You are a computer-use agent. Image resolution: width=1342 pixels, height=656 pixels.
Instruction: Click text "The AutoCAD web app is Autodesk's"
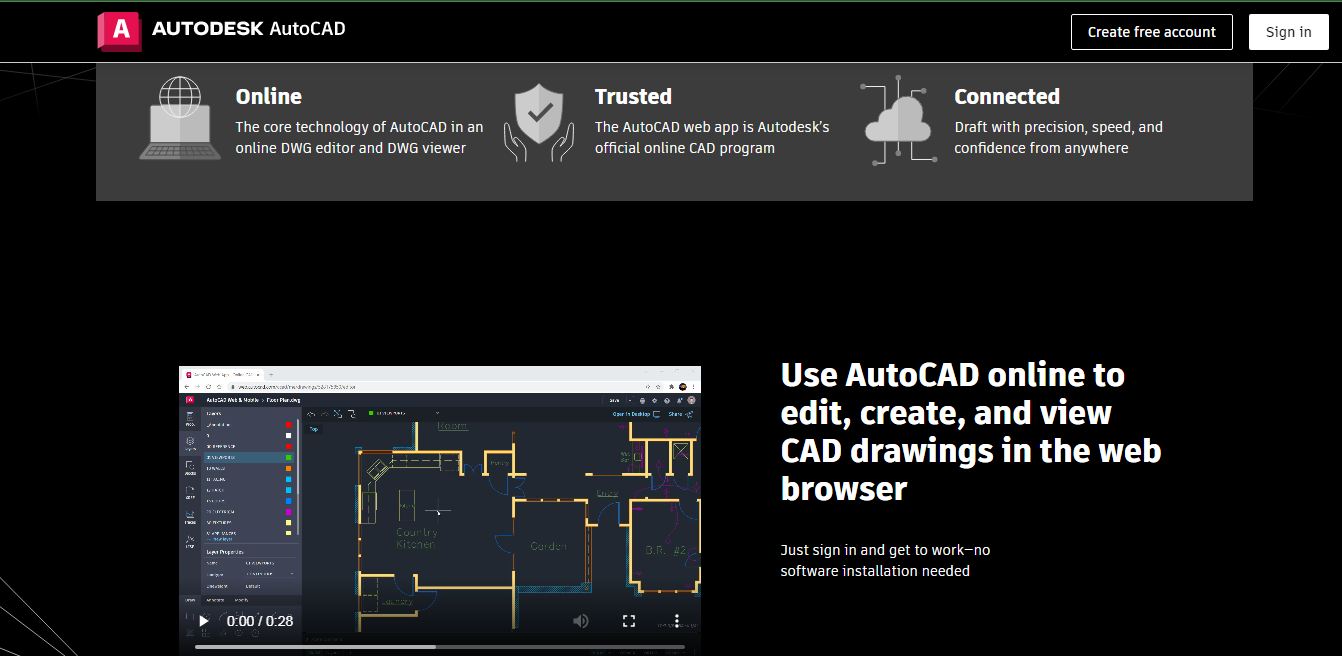tap(712, 127)
